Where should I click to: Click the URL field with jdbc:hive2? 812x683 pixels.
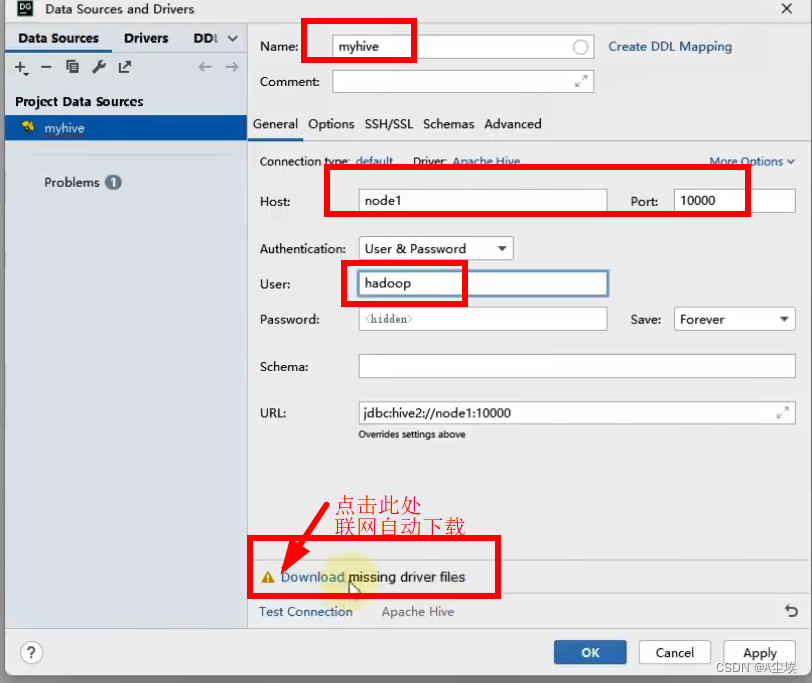[576, 413]
